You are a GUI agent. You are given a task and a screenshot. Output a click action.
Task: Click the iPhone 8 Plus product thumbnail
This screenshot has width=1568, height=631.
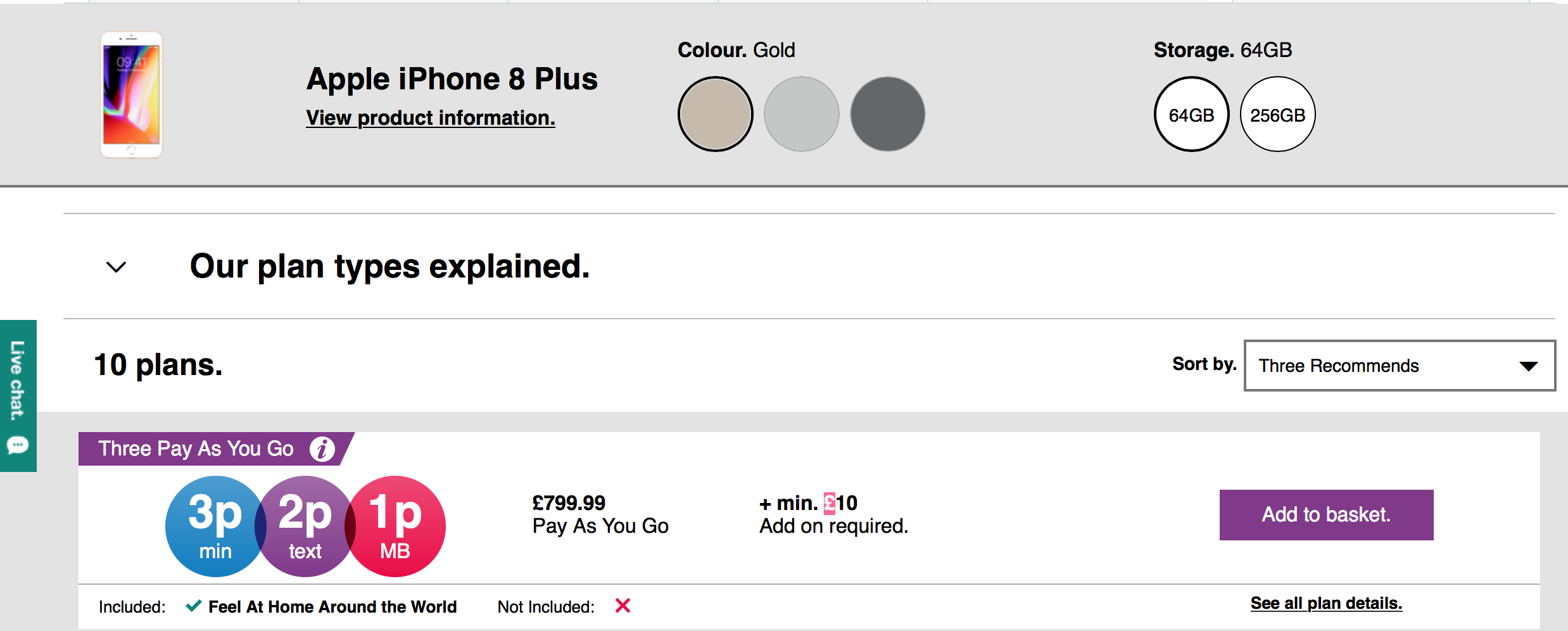point(131,95)
